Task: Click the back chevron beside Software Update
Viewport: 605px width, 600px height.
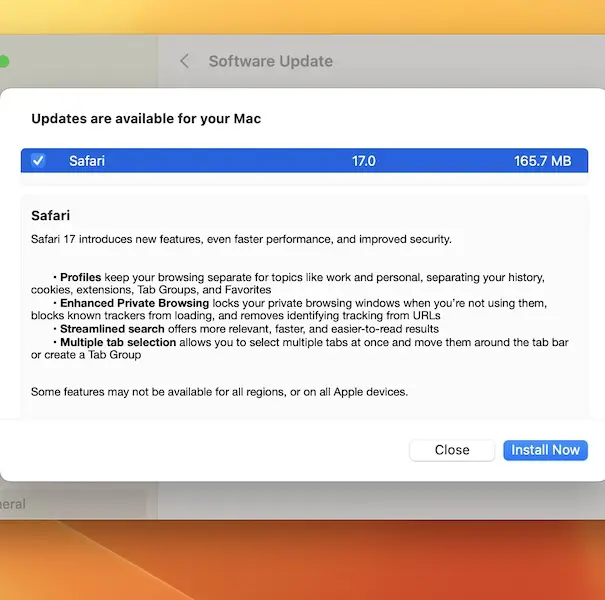Action: coord(184,61)
